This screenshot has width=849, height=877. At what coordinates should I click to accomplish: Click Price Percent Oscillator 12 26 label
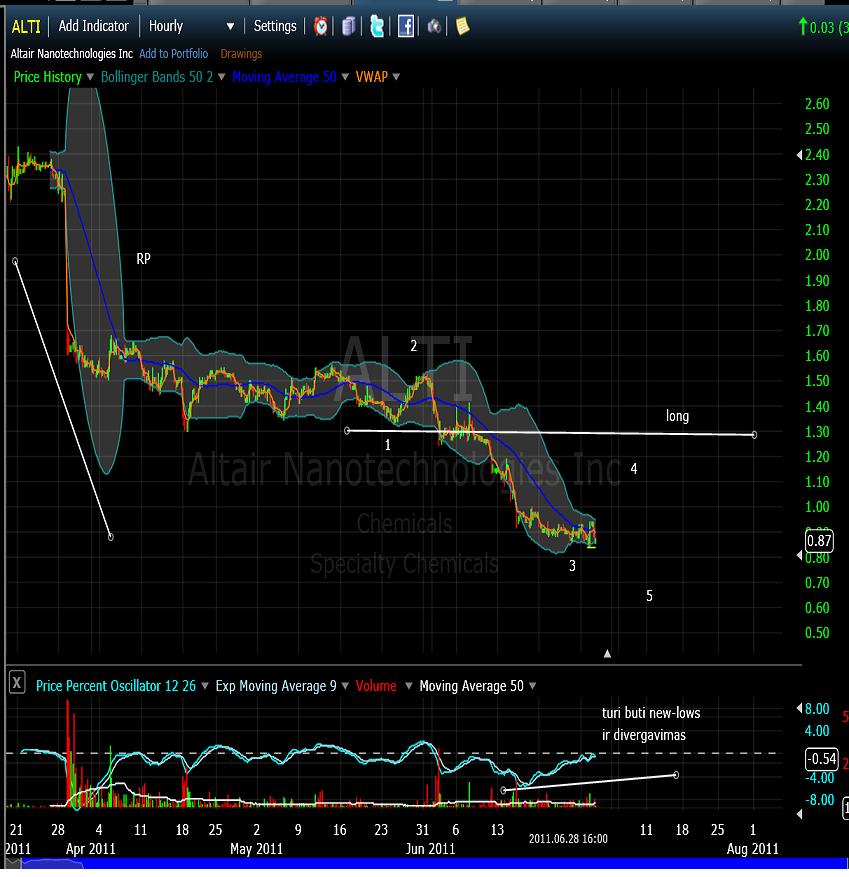(116, 686)
